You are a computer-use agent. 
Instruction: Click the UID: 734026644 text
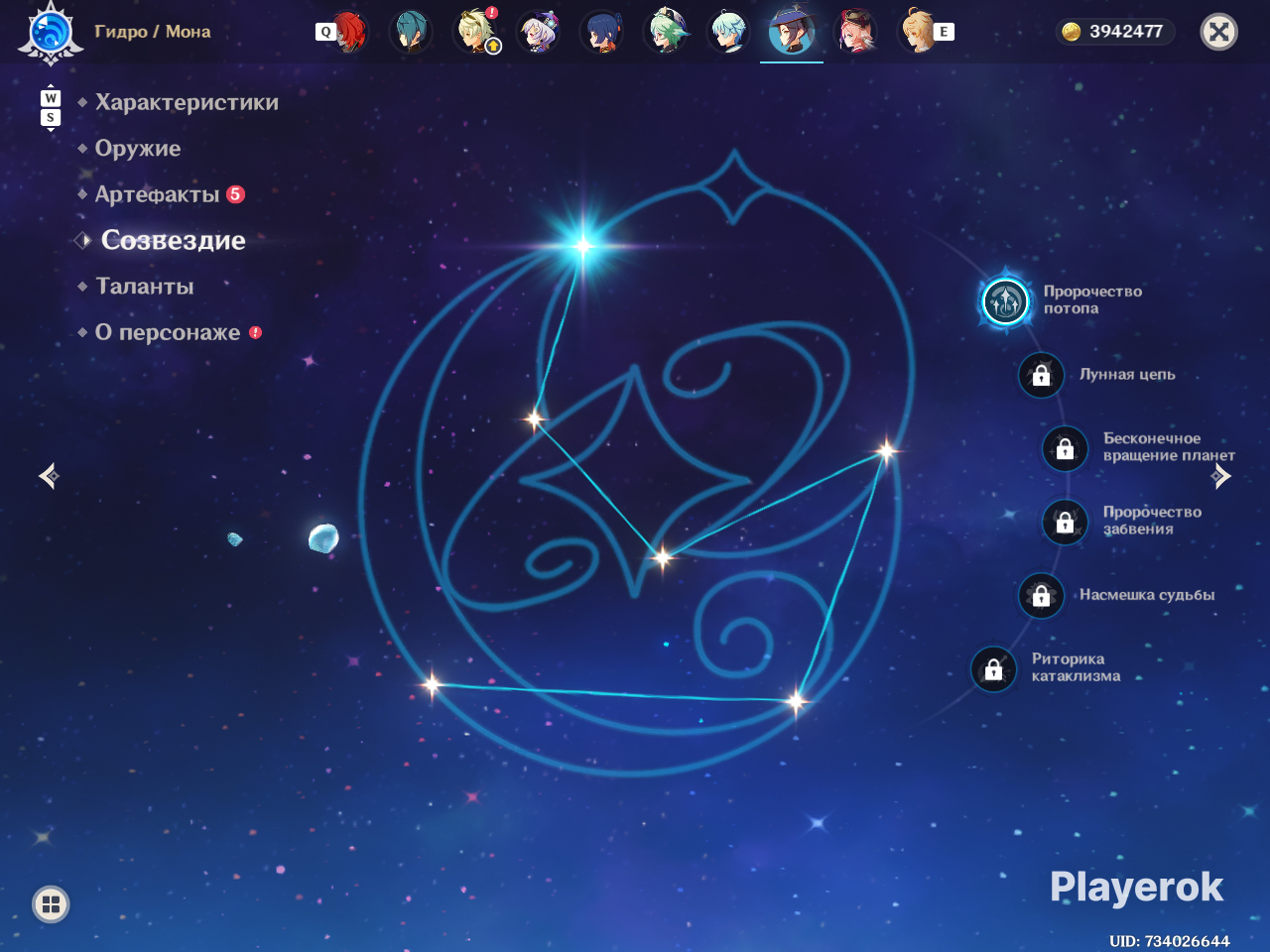point(1170,941)
